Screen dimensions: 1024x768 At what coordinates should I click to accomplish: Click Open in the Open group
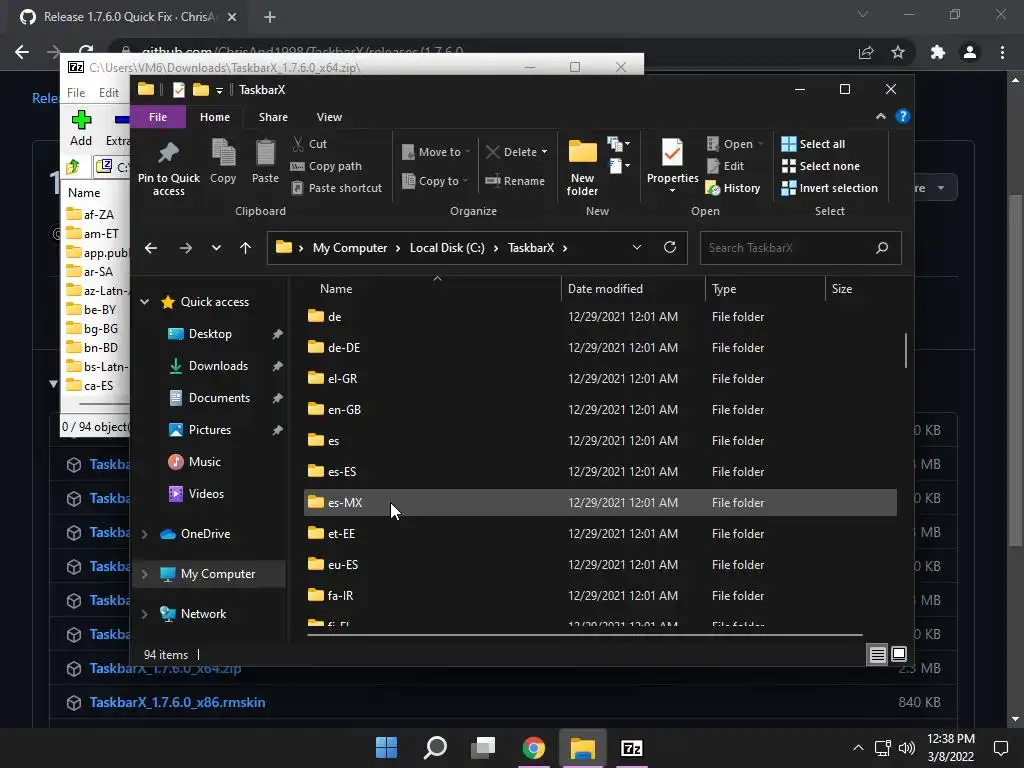pos(735,144)
